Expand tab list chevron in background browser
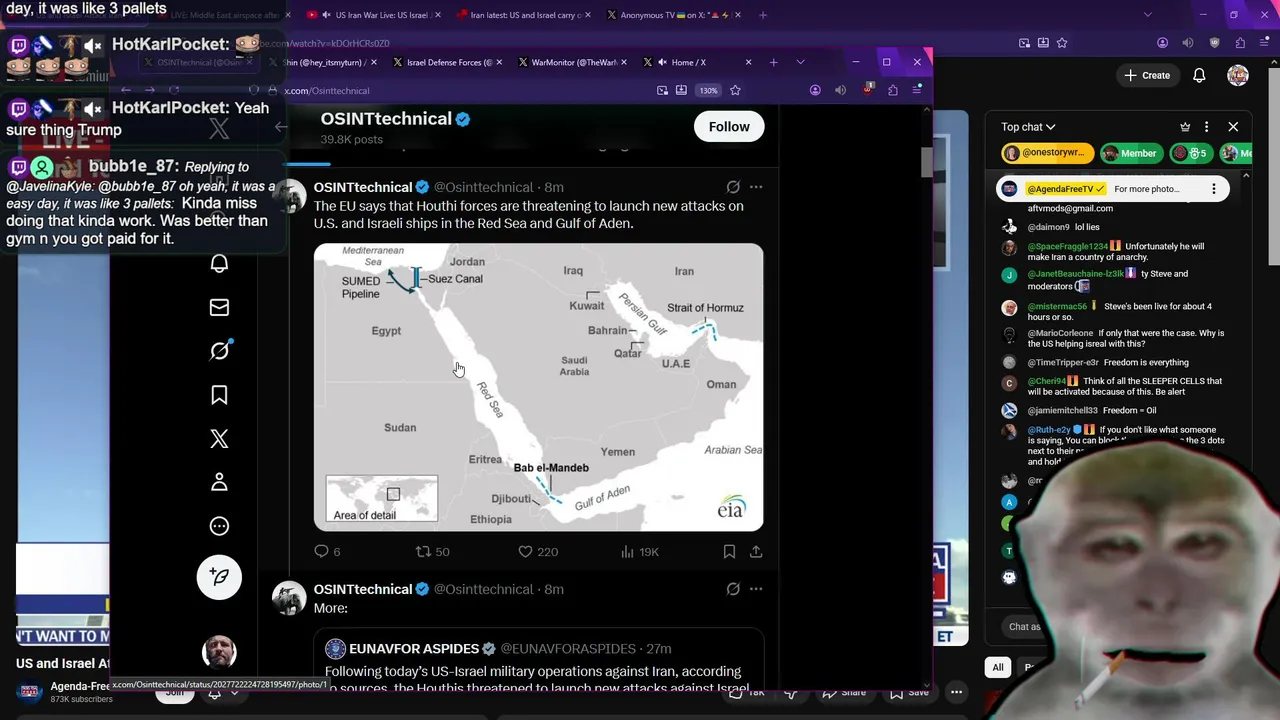1280x720 pixels. tap(1147, 15)
